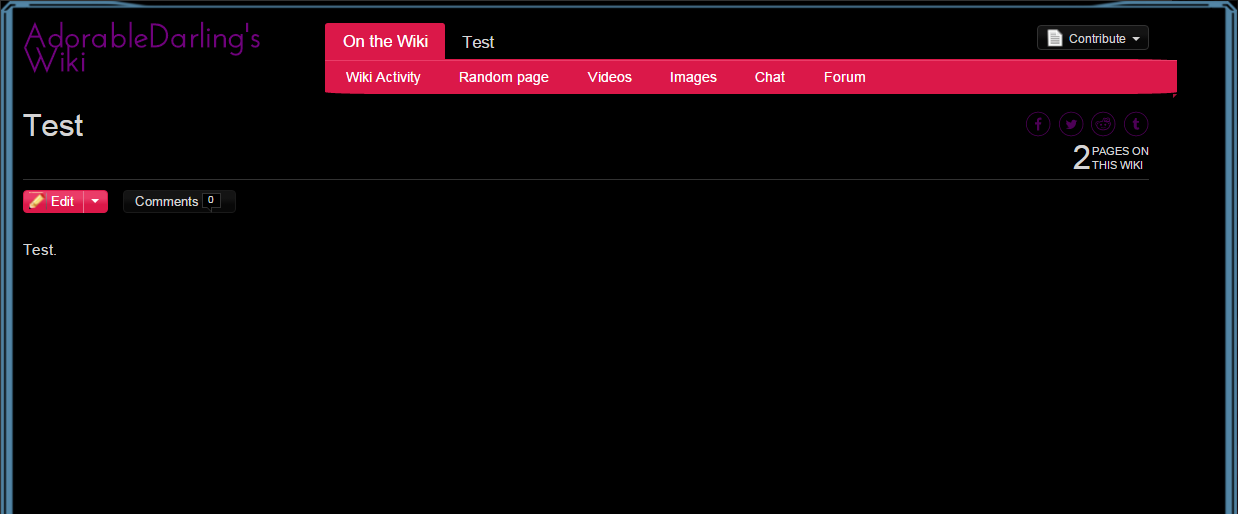Share the page on Facebook
This screenshot has width=1238, height=514.
tap(1039, 124)
